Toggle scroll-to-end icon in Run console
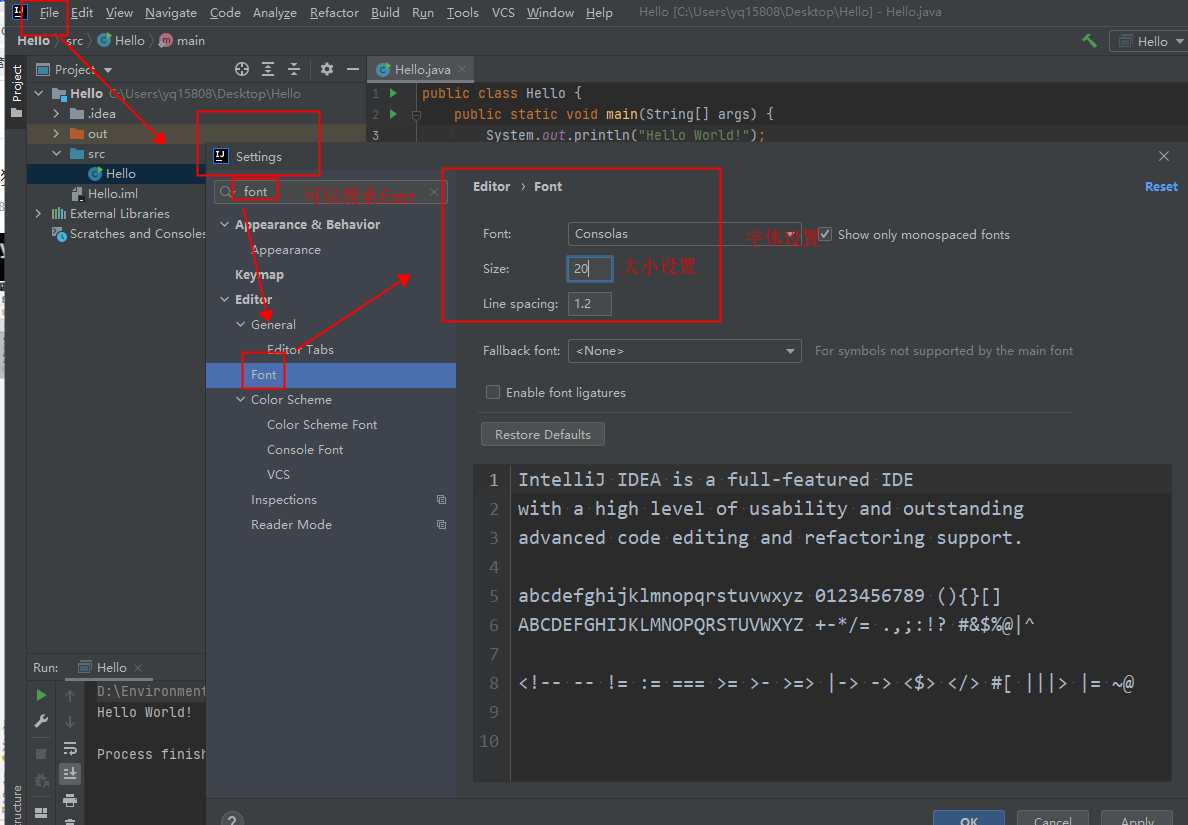This screenshot has width=1188, height=825. tap(70, 773)
